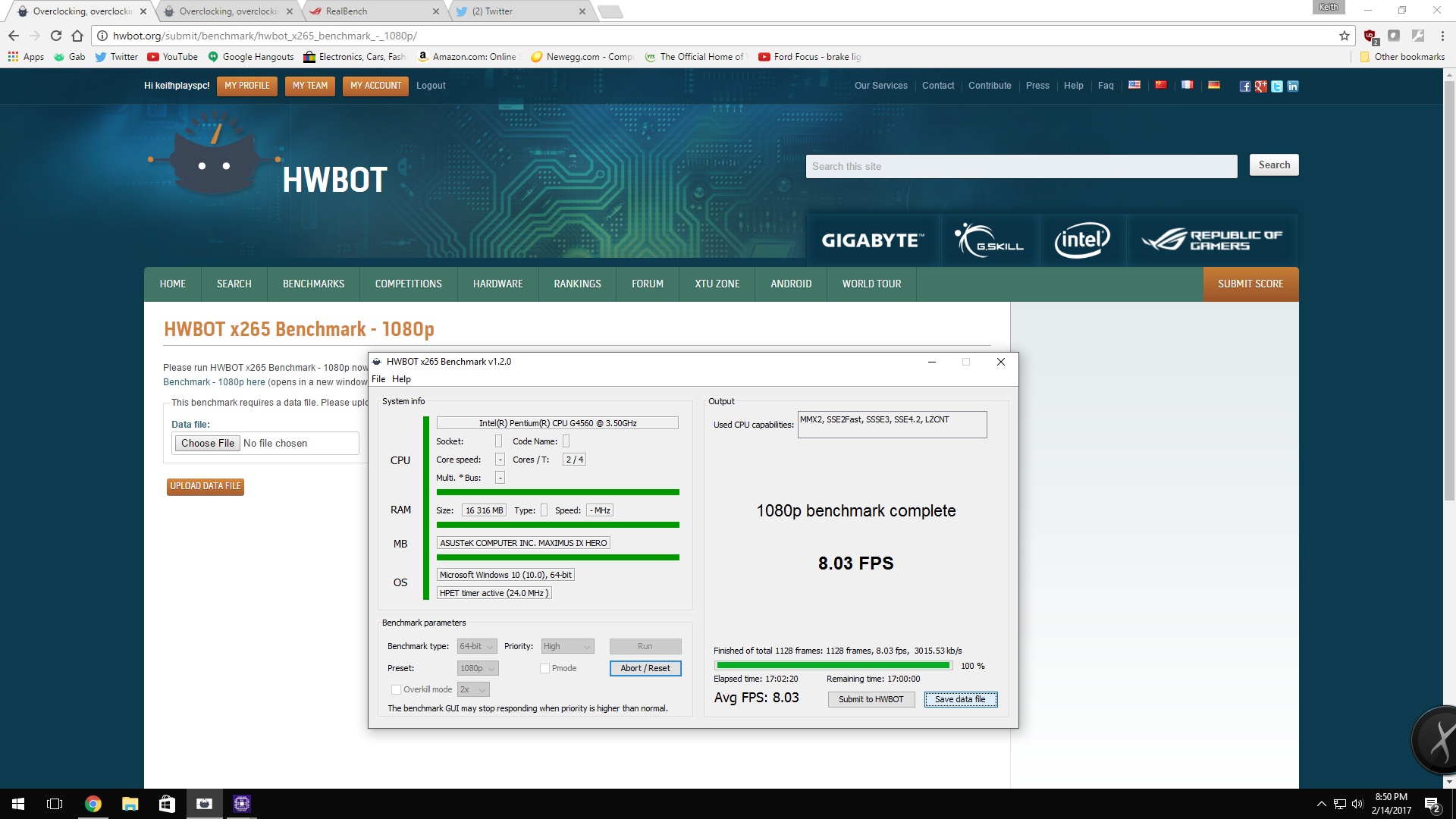The image size is (1456, 819).
Task: Open the File menu in benchmark window
Action: pos(378,379)
